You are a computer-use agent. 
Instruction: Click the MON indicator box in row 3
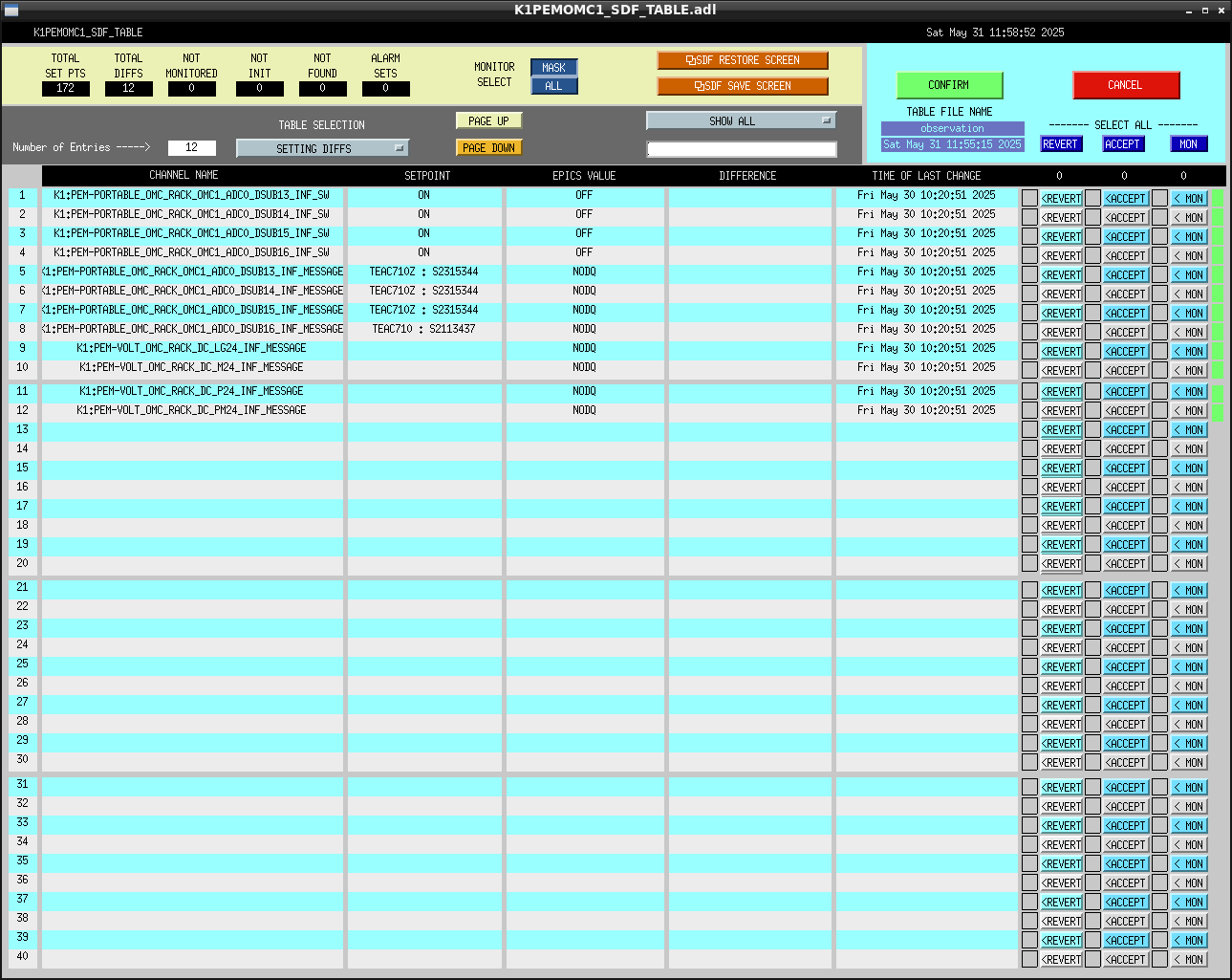[1159, 236]
